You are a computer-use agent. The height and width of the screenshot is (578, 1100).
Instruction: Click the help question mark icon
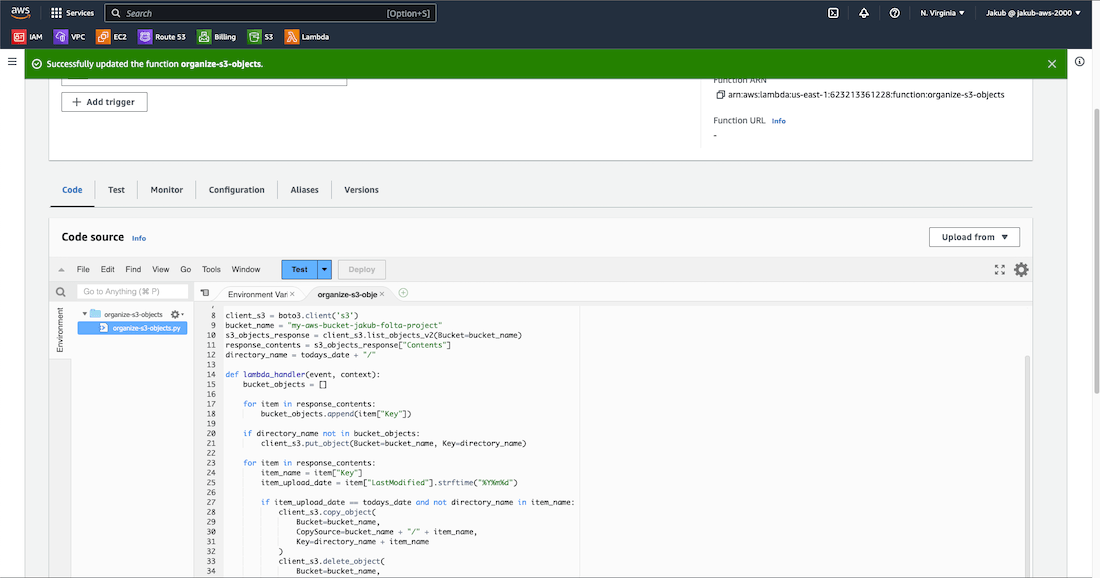coord(894,13)
